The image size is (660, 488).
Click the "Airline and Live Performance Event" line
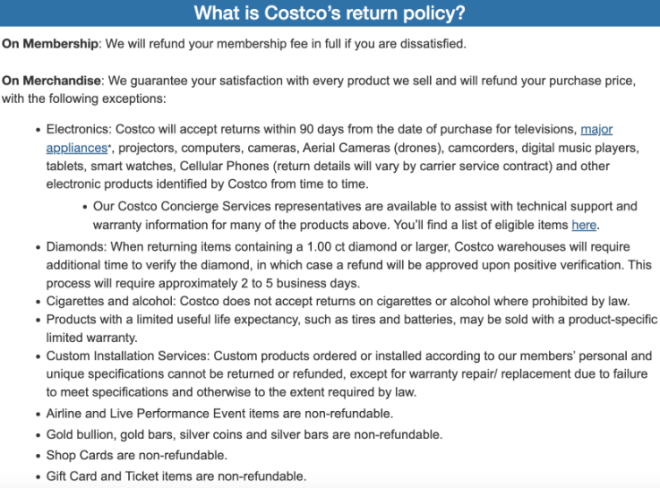(220, 413)
